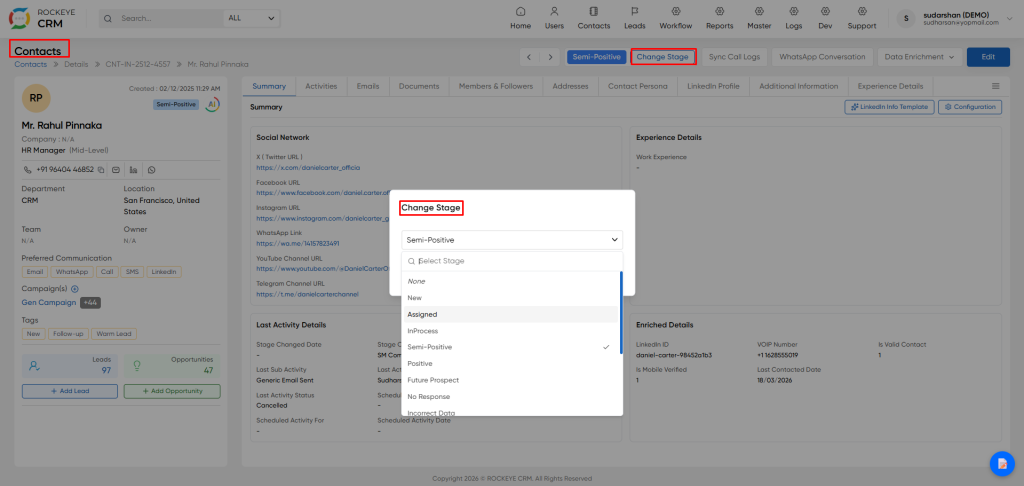Open the Leads flag icon
Image resolution: width=1024 pixels, height=486 pixels.
634,12
